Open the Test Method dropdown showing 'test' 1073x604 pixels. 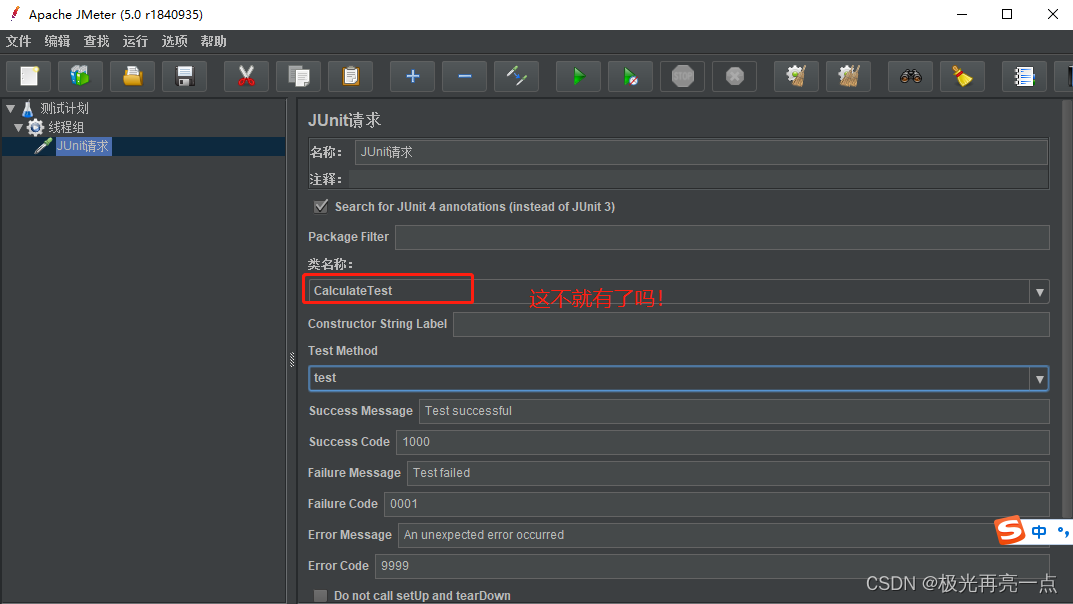click(1039, 377)
